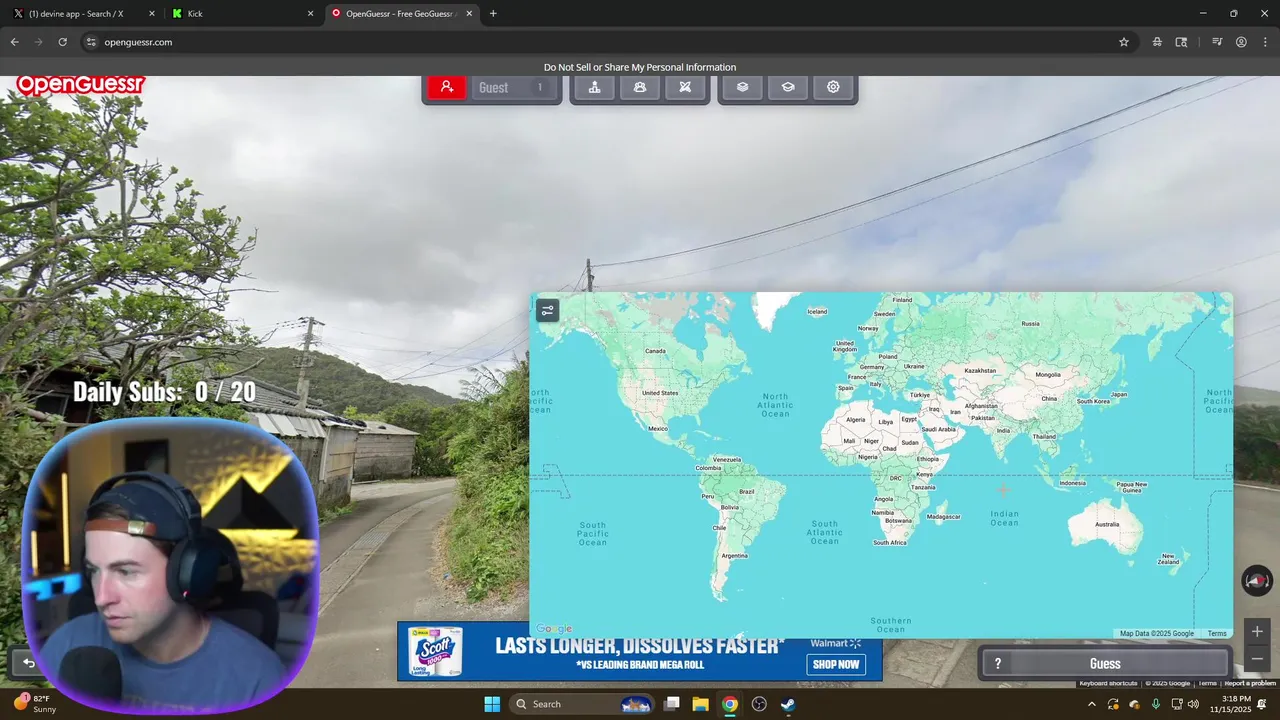Open Task View on taskbar
Viewport: 1280px width, 720px height.
coord(672,704)
